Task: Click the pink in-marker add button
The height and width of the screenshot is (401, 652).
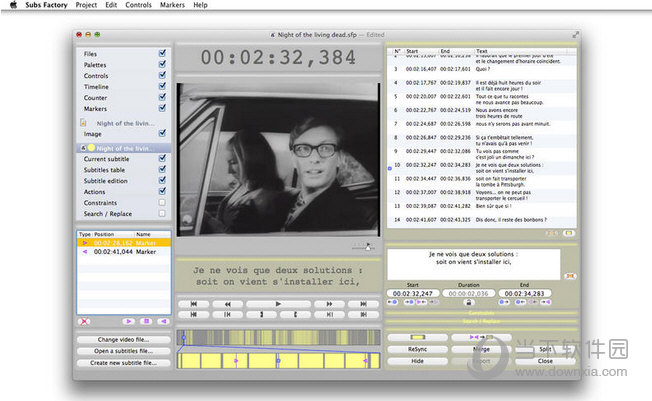Action: 128,321
